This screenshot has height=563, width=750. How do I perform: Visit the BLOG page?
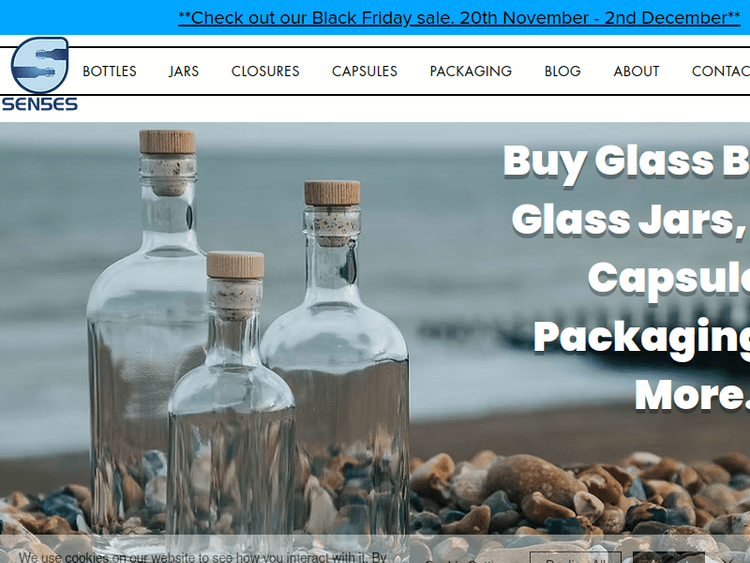click(562, 71)
